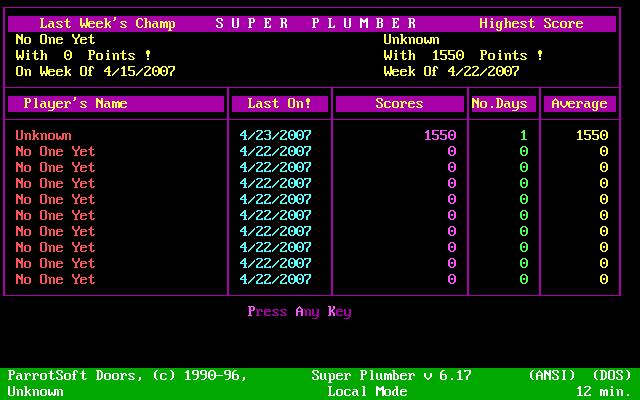Viewport: 640px width, 400px height.
Task: Click the Scores column header
Action: tap(400, 104)
